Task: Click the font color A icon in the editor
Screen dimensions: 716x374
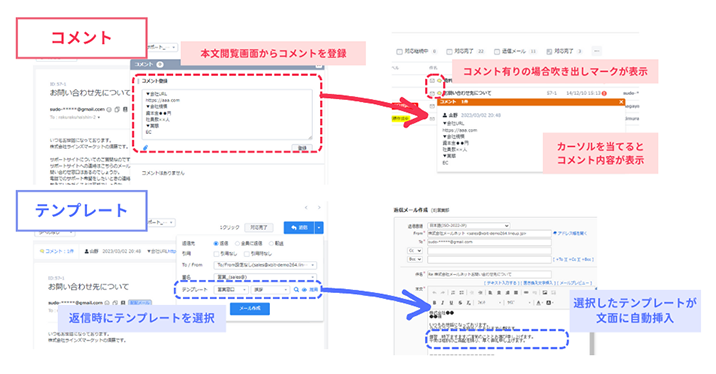Action: click(x=538, y=302)
